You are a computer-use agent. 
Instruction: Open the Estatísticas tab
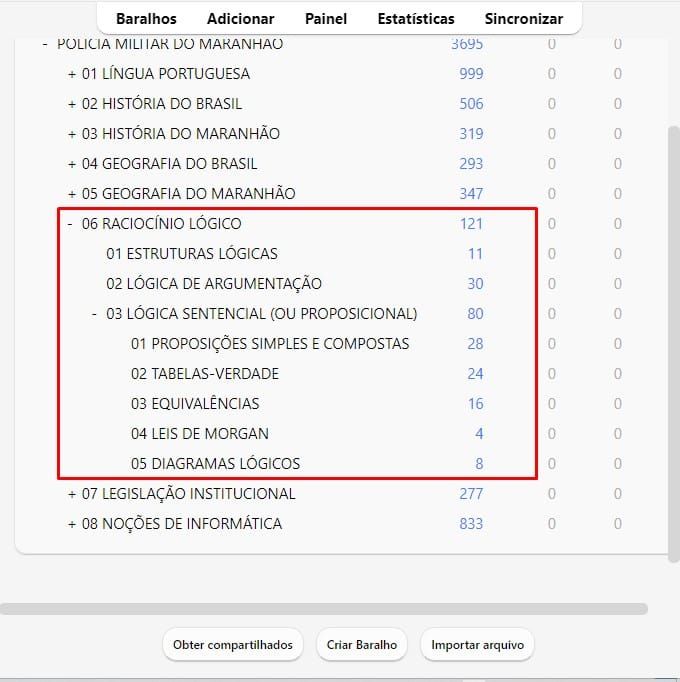click(415, 19)
